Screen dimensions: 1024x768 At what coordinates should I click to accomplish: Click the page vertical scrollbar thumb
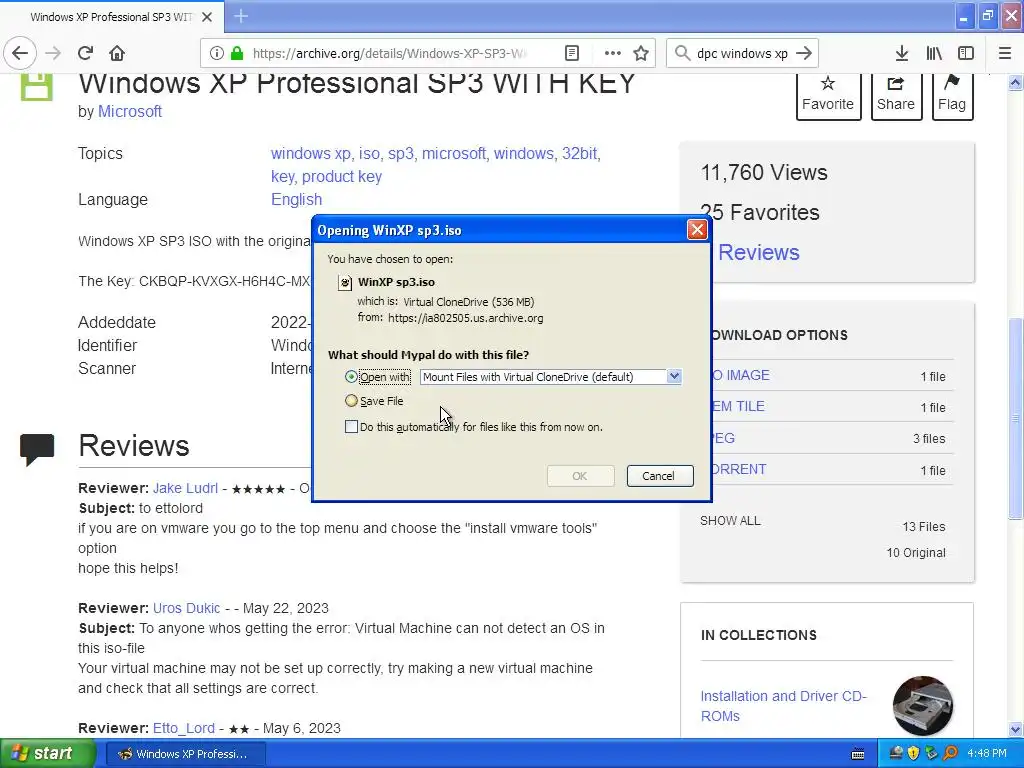click(1015, 418)
